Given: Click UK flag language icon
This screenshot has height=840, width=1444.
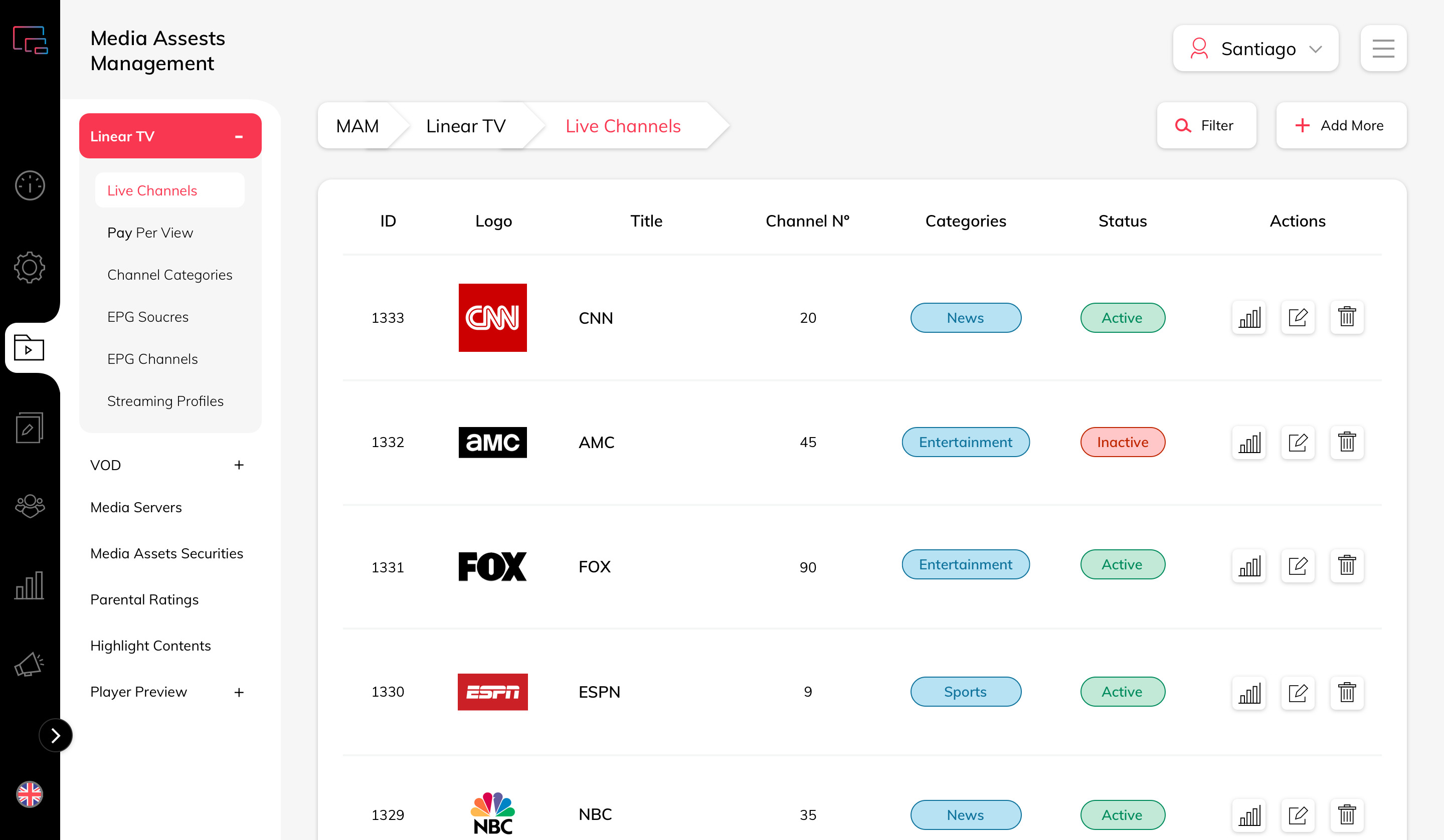Looking at the screenshot, I should 30,794.
